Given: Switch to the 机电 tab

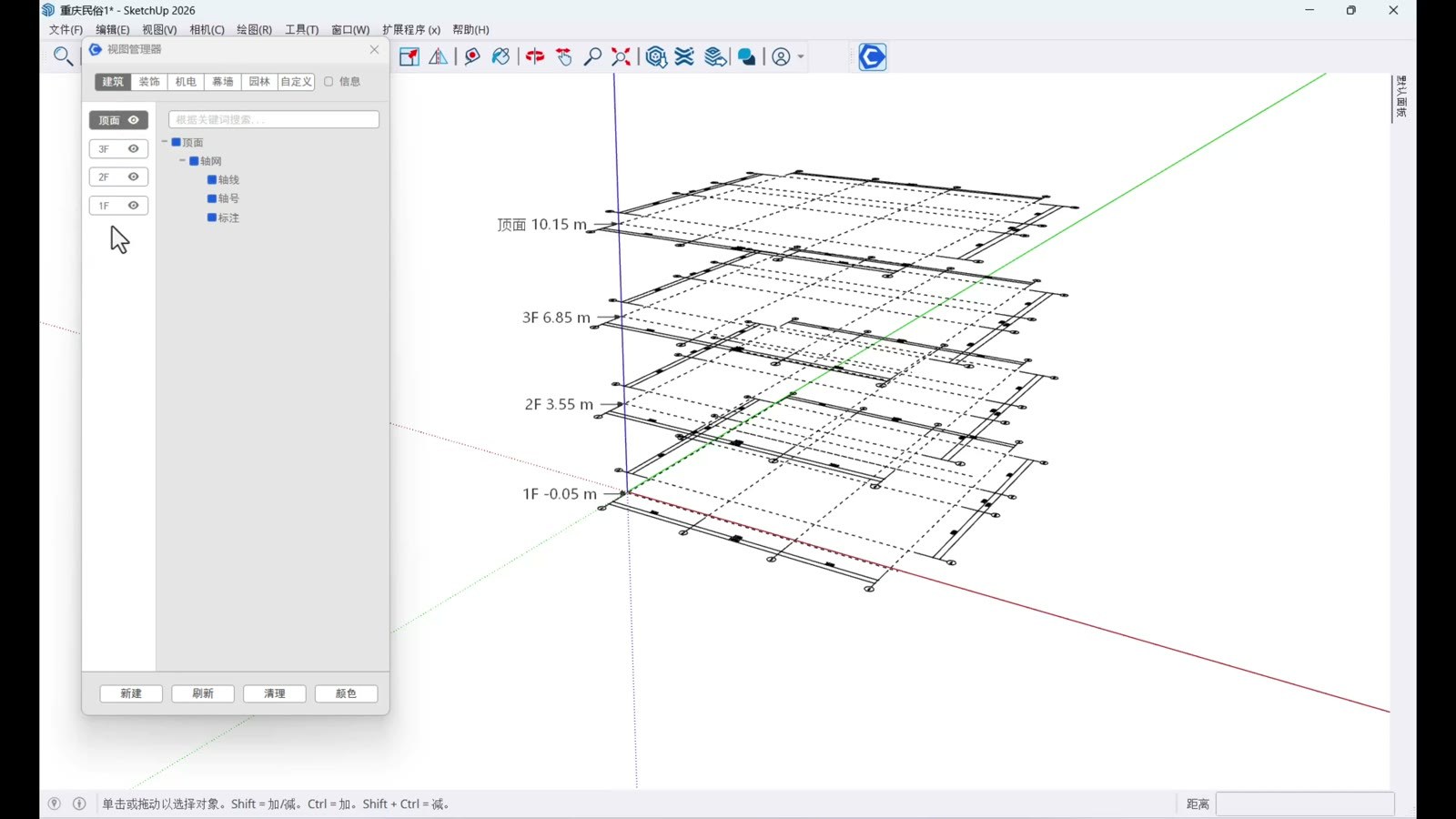Looking at the screenshot, I should [186, 82].
